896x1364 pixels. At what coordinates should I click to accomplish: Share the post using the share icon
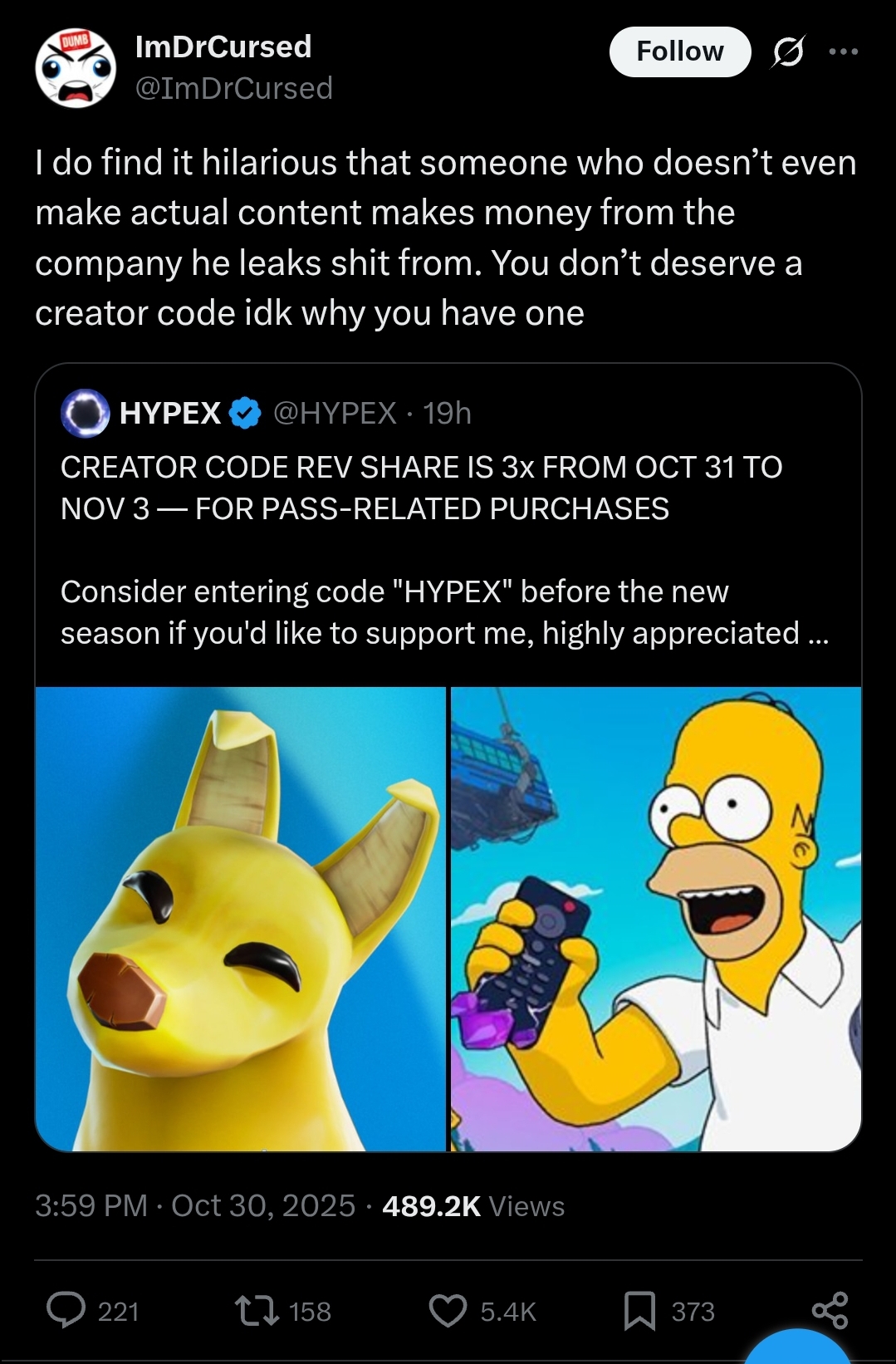[830, 1310]
